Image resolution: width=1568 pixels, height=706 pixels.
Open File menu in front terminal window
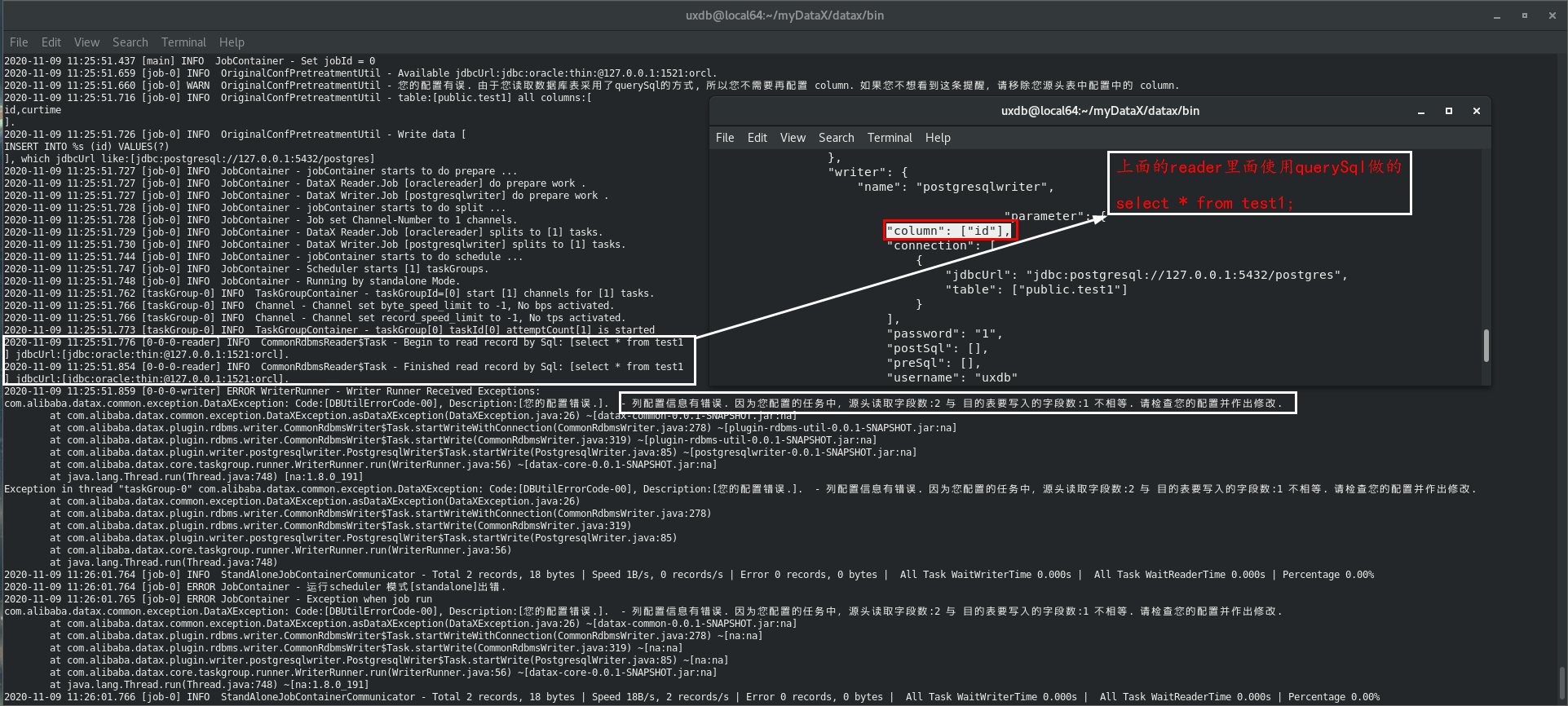tap(725, 138)
